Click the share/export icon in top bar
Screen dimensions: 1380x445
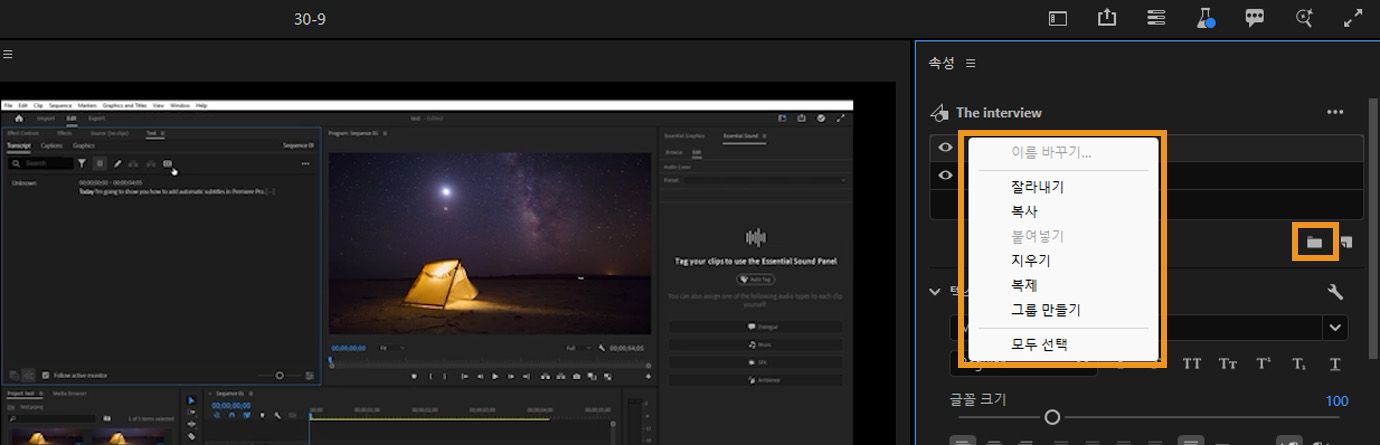tap(1107, 18)
